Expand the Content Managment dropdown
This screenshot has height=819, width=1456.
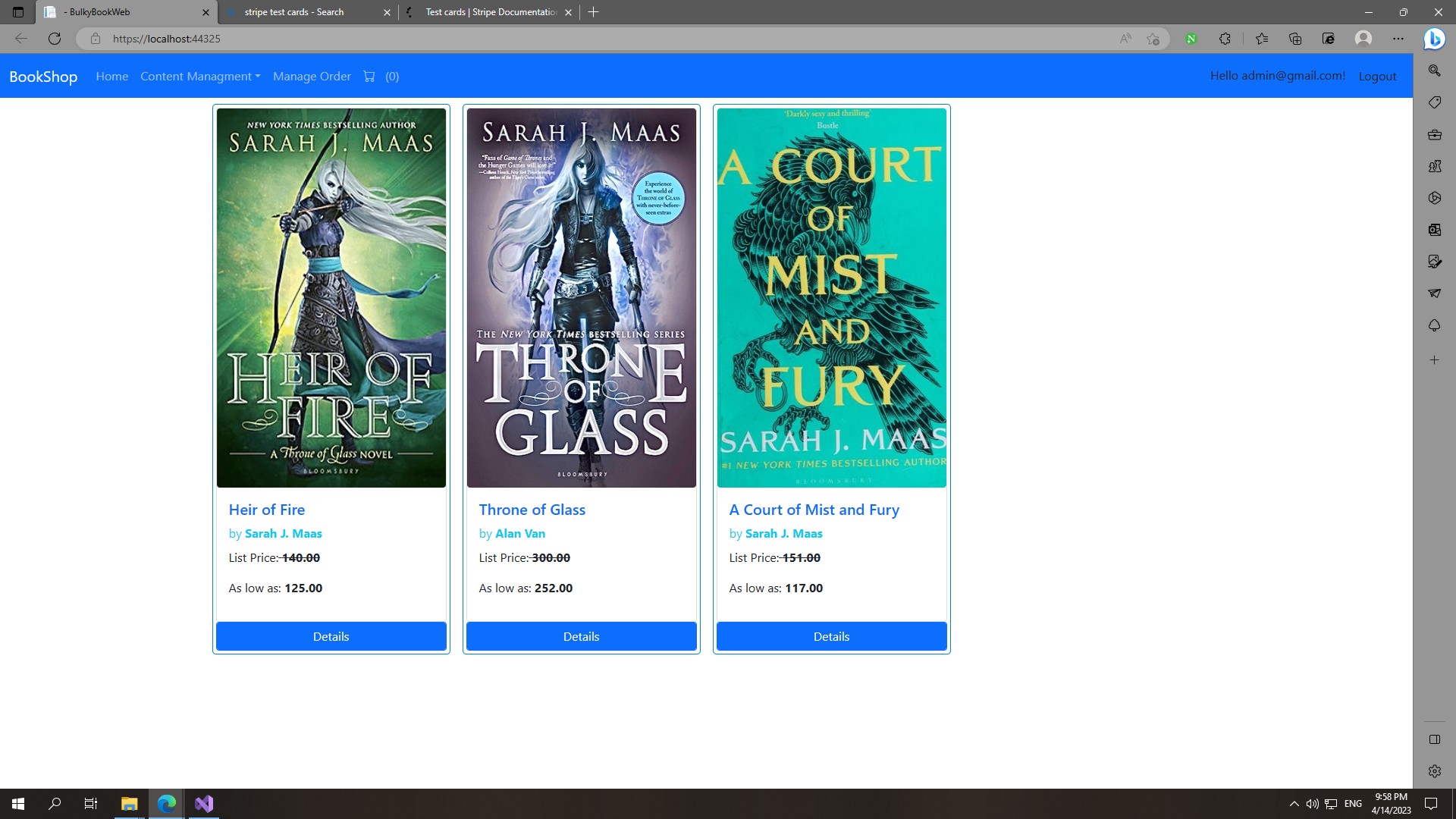pyautogui.click(x=200, y=77)
